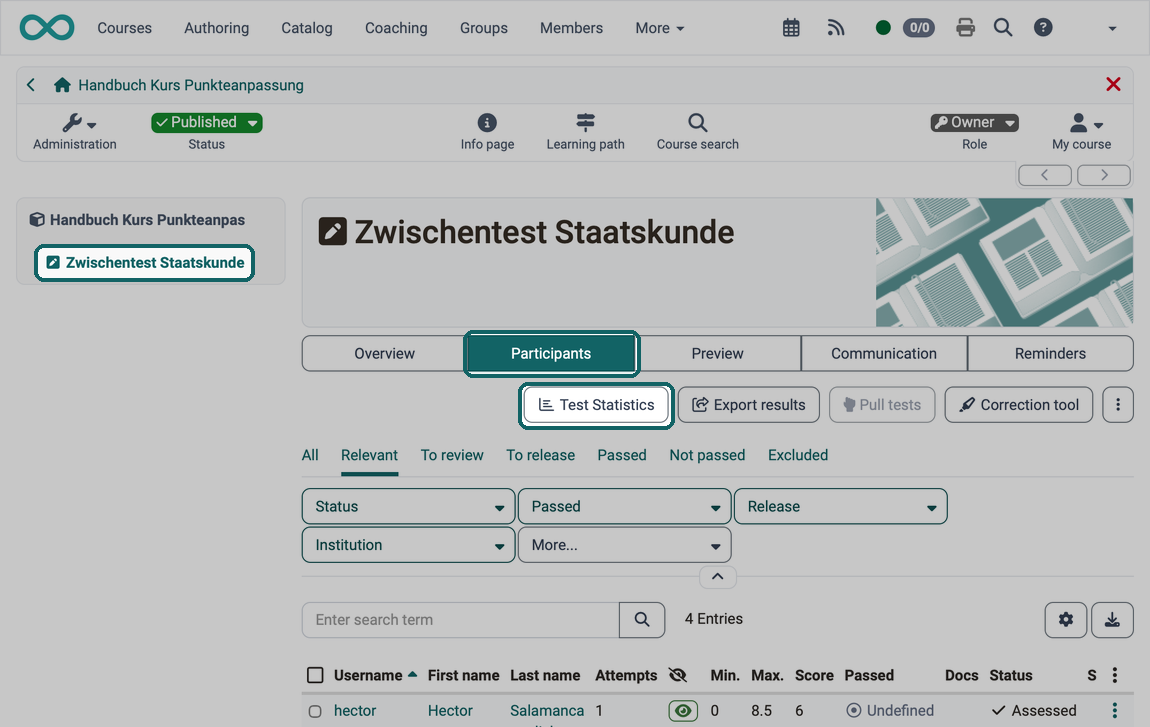Change the Published status dropdown

(207, 123)
